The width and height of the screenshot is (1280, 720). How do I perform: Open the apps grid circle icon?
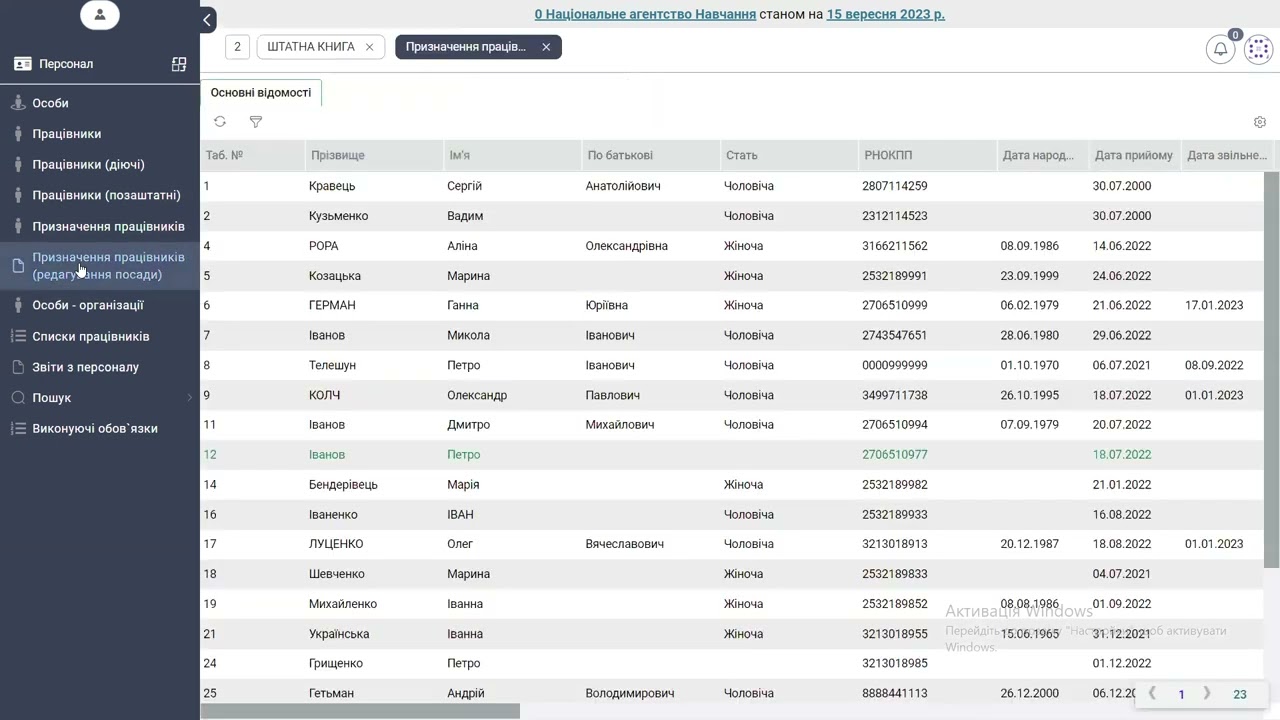[x=1258, y=49]
